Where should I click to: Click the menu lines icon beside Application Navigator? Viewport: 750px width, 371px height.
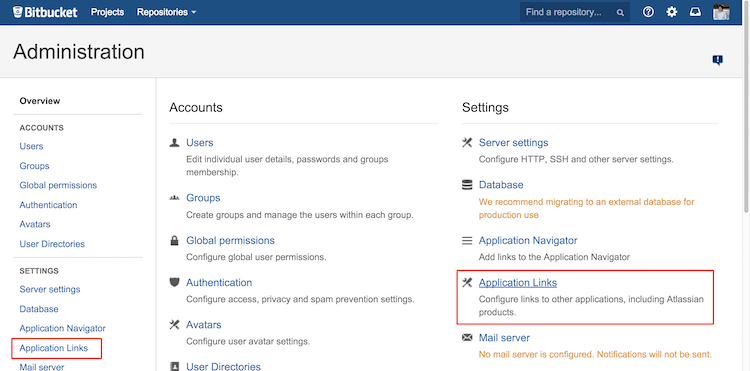point(467,240)
